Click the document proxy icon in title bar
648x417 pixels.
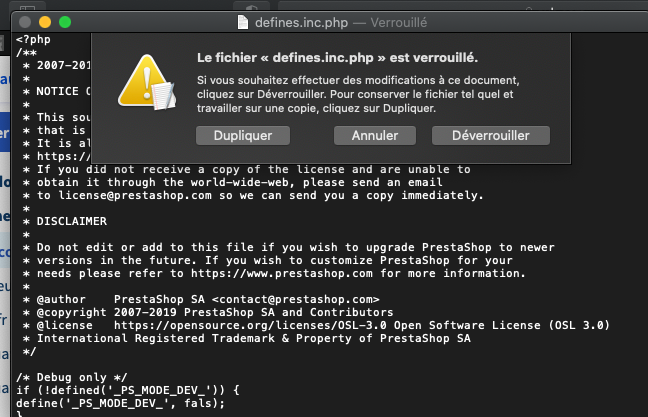(x=245, y=21)
